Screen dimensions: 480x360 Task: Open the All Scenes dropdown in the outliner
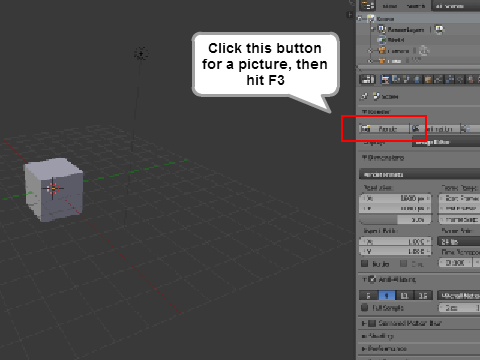pos(456,6)
